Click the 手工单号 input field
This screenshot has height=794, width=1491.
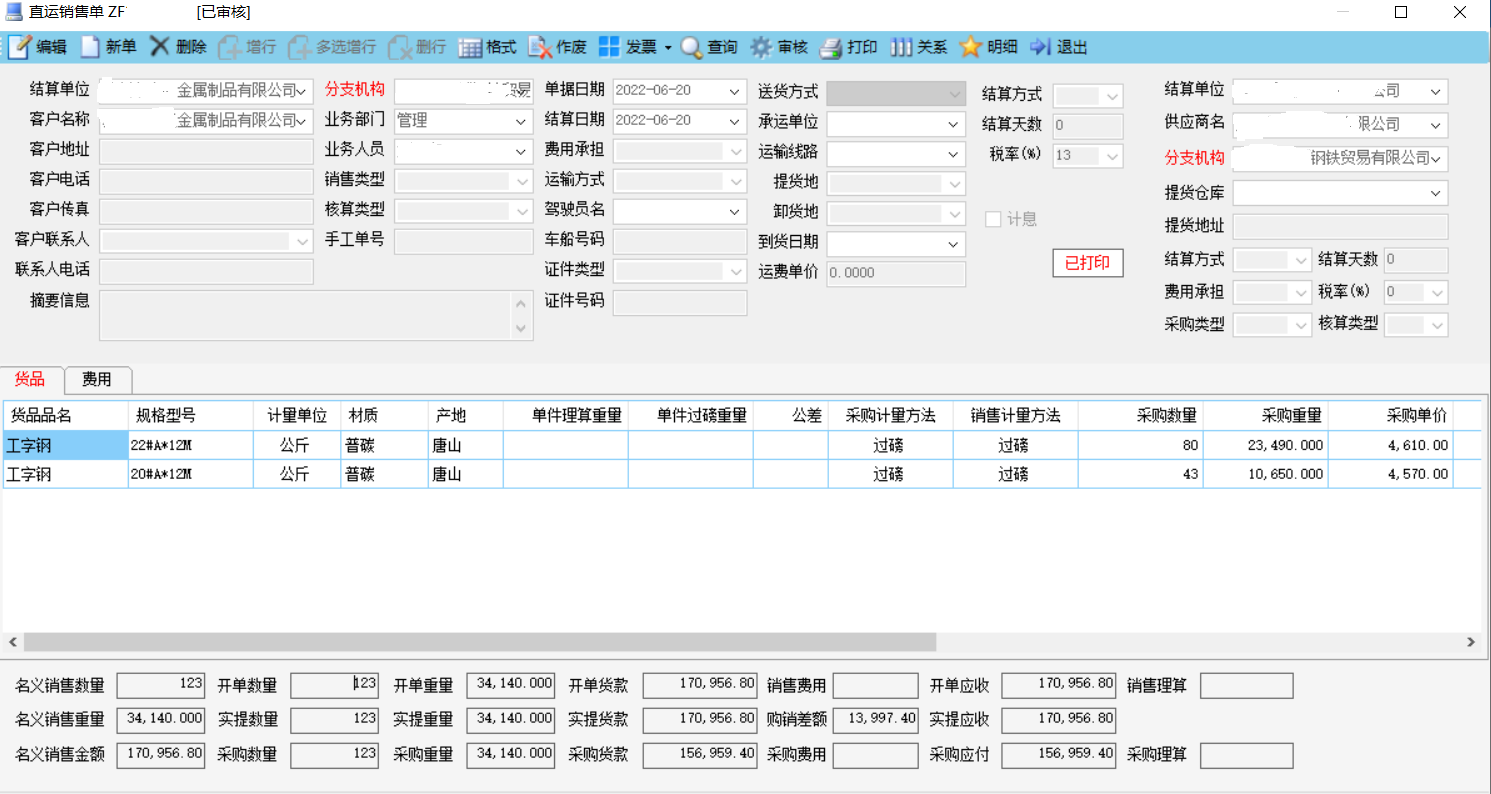tap(464, 240)
